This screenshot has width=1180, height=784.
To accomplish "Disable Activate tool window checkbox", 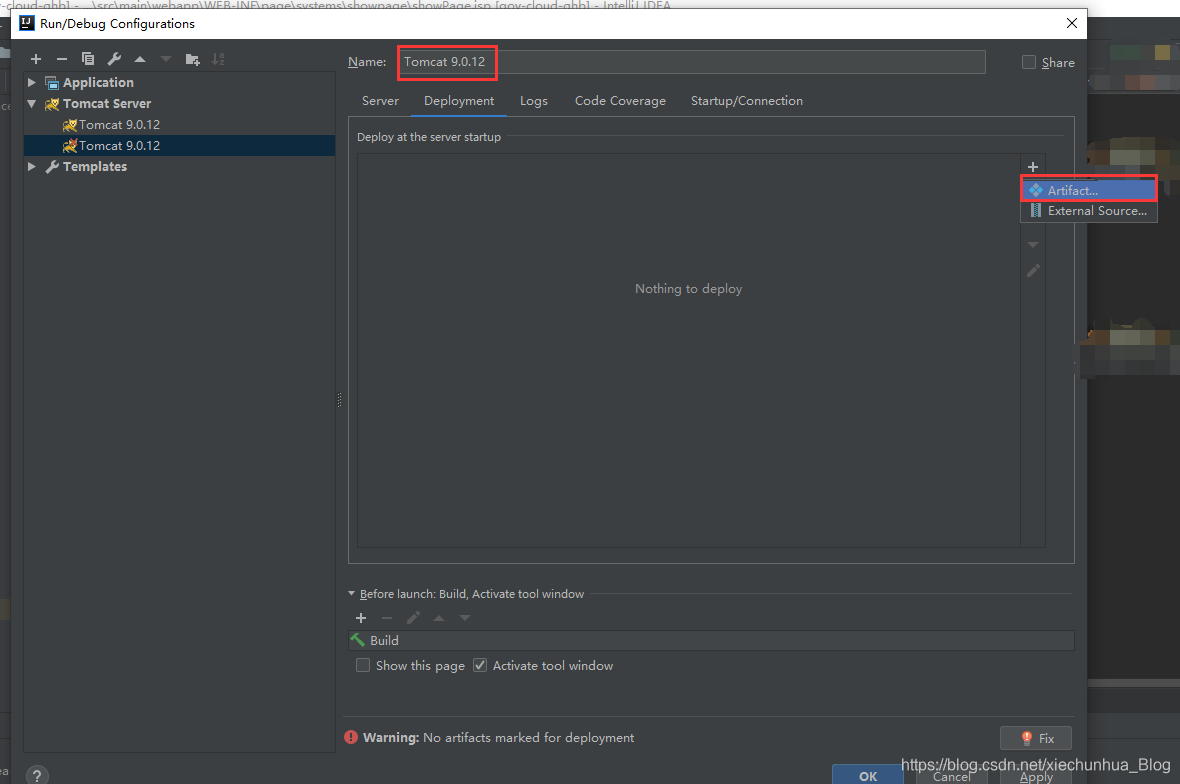I will (480, 666).
